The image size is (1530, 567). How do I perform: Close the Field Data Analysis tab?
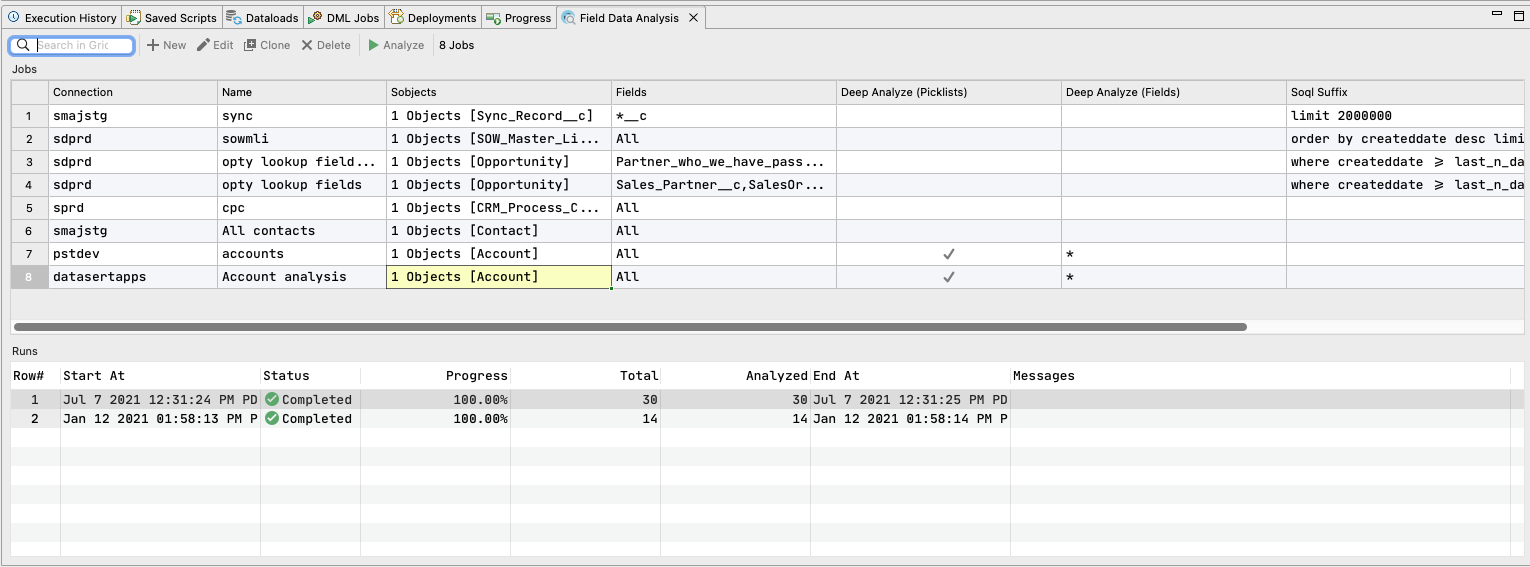692,18
